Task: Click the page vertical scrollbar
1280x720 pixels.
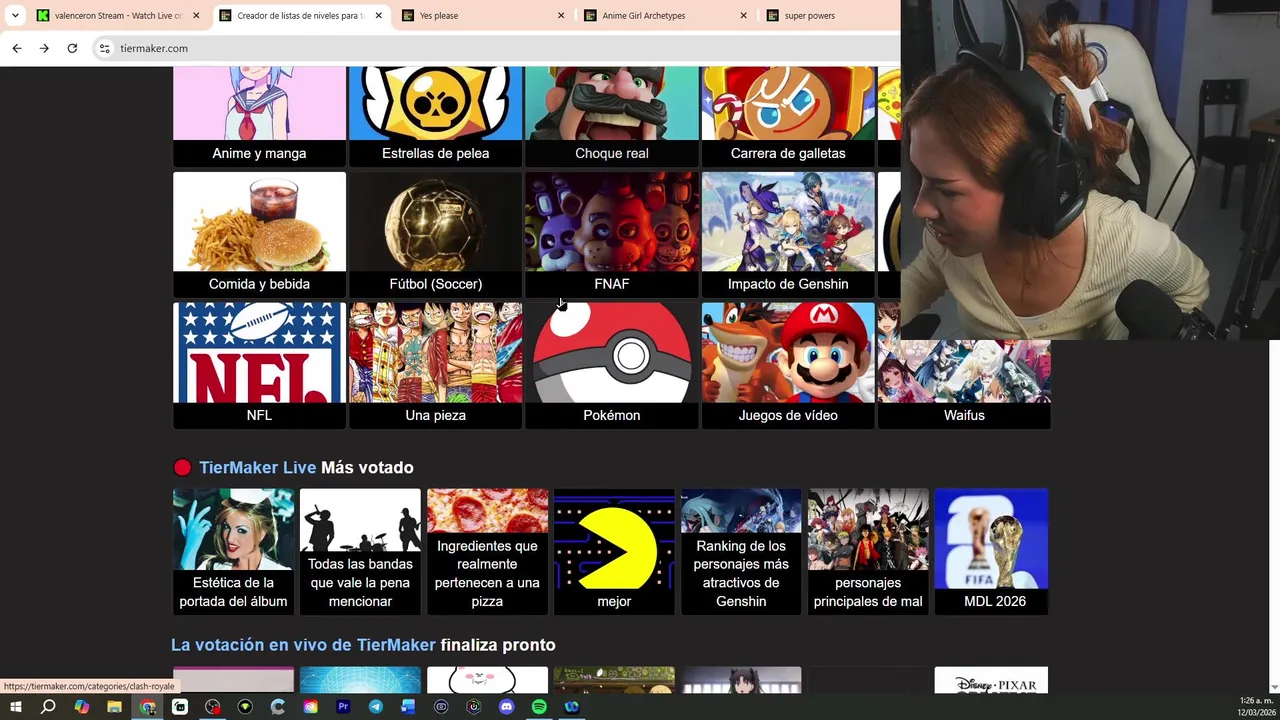Action: [x=1274, y=515]
